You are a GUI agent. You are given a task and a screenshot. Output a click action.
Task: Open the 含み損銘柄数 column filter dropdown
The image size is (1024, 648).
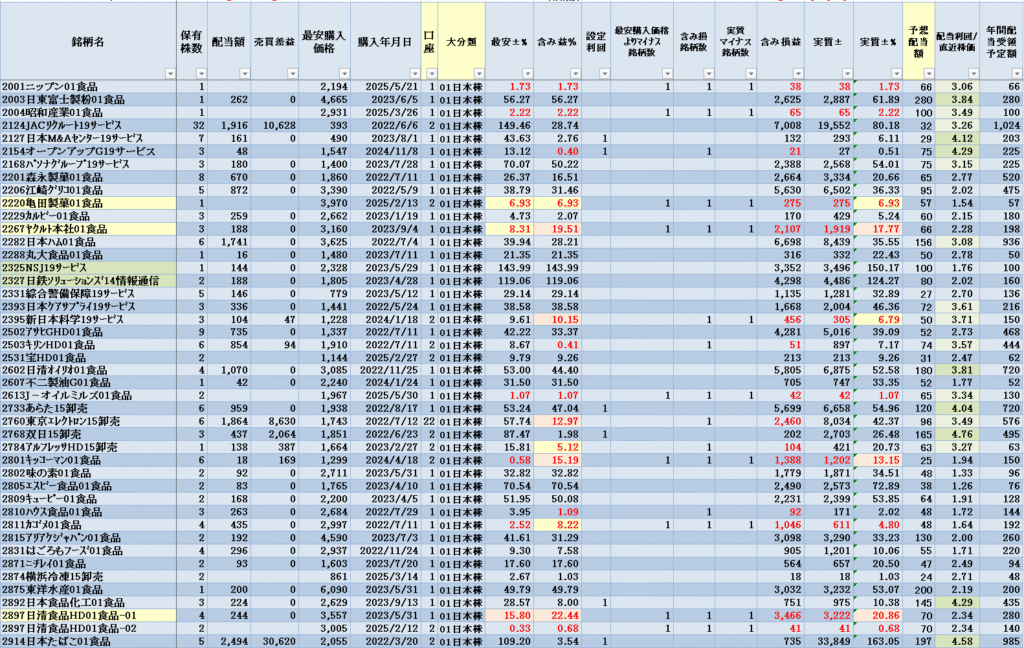pos(709,74)
